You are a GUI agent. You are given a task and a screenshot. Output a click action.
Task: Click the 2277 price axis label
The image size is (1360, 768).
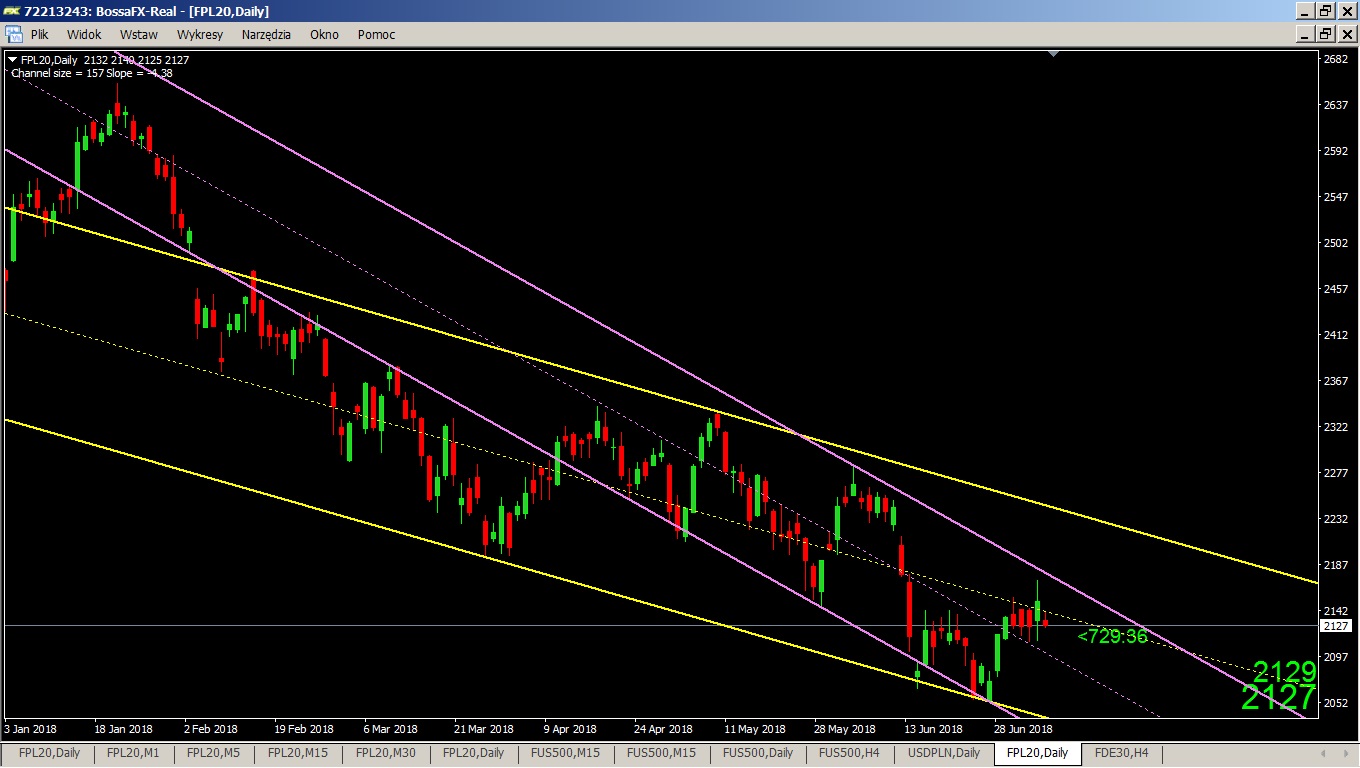[1336, 473]
